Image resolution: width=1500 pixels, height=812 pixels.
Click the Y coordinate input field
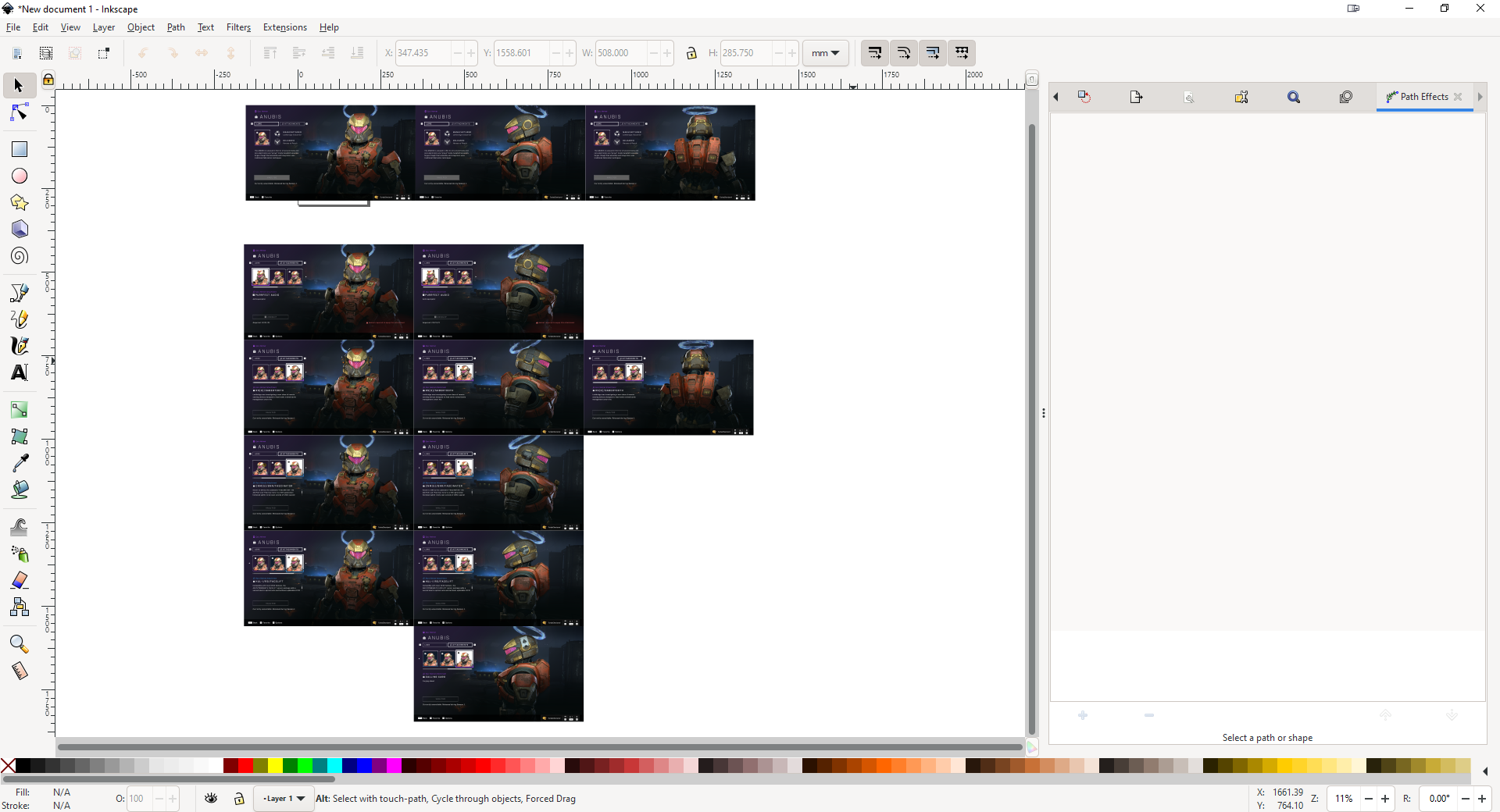click(x=521, y=53)
